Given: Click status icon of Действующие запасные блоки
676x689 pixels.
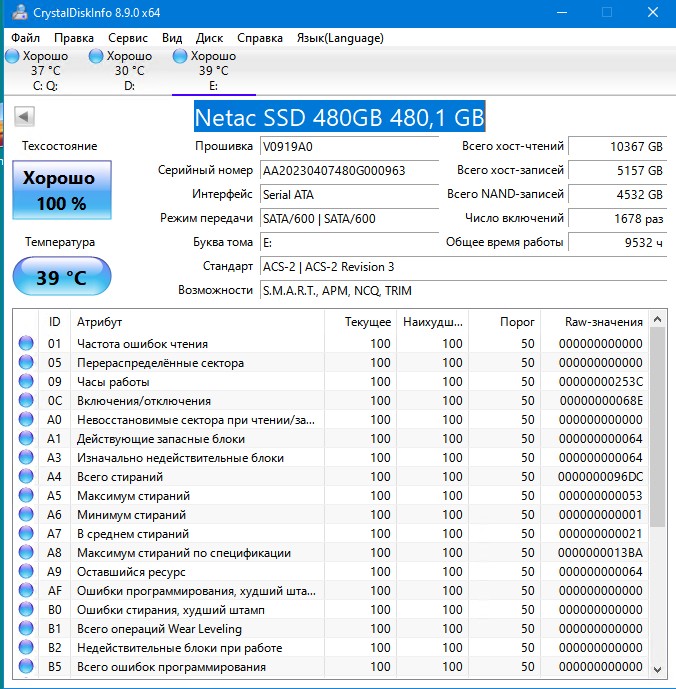Looking at the screenshot, I should pyautogui.click(x=26, y=438).
